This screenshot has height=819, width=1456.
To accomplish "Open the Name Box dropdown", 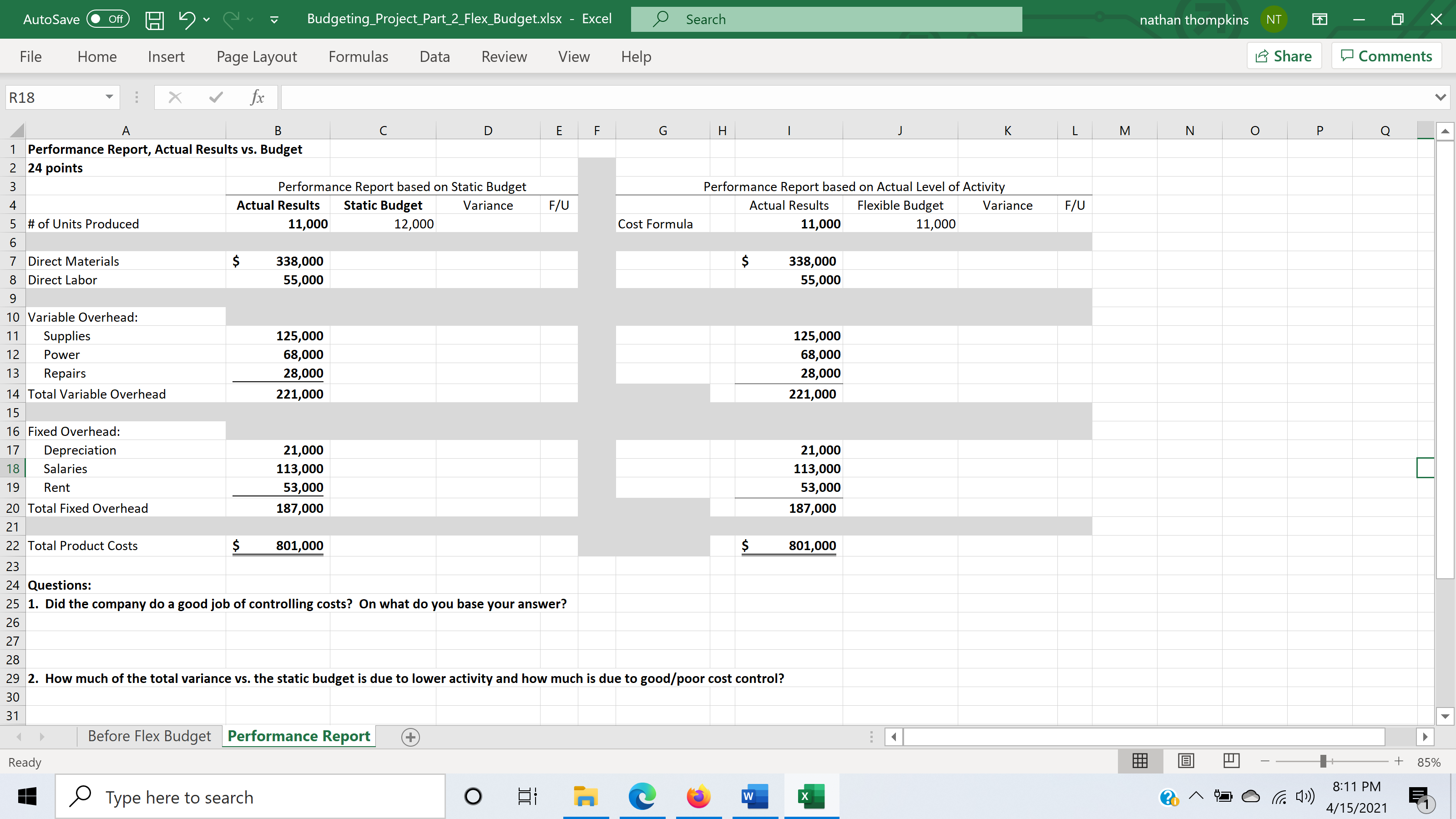I will 109,96.
